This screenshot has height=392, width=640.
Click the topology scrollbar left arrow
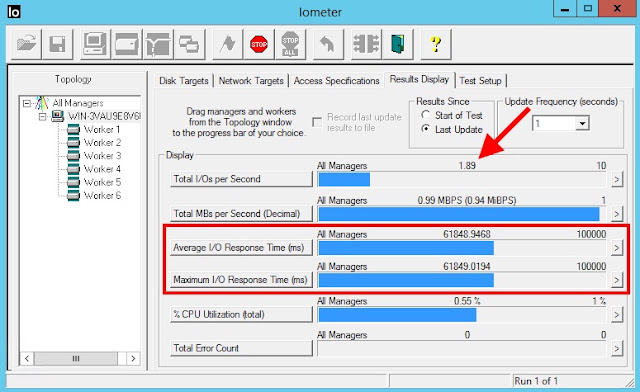(x=27, y=359)
